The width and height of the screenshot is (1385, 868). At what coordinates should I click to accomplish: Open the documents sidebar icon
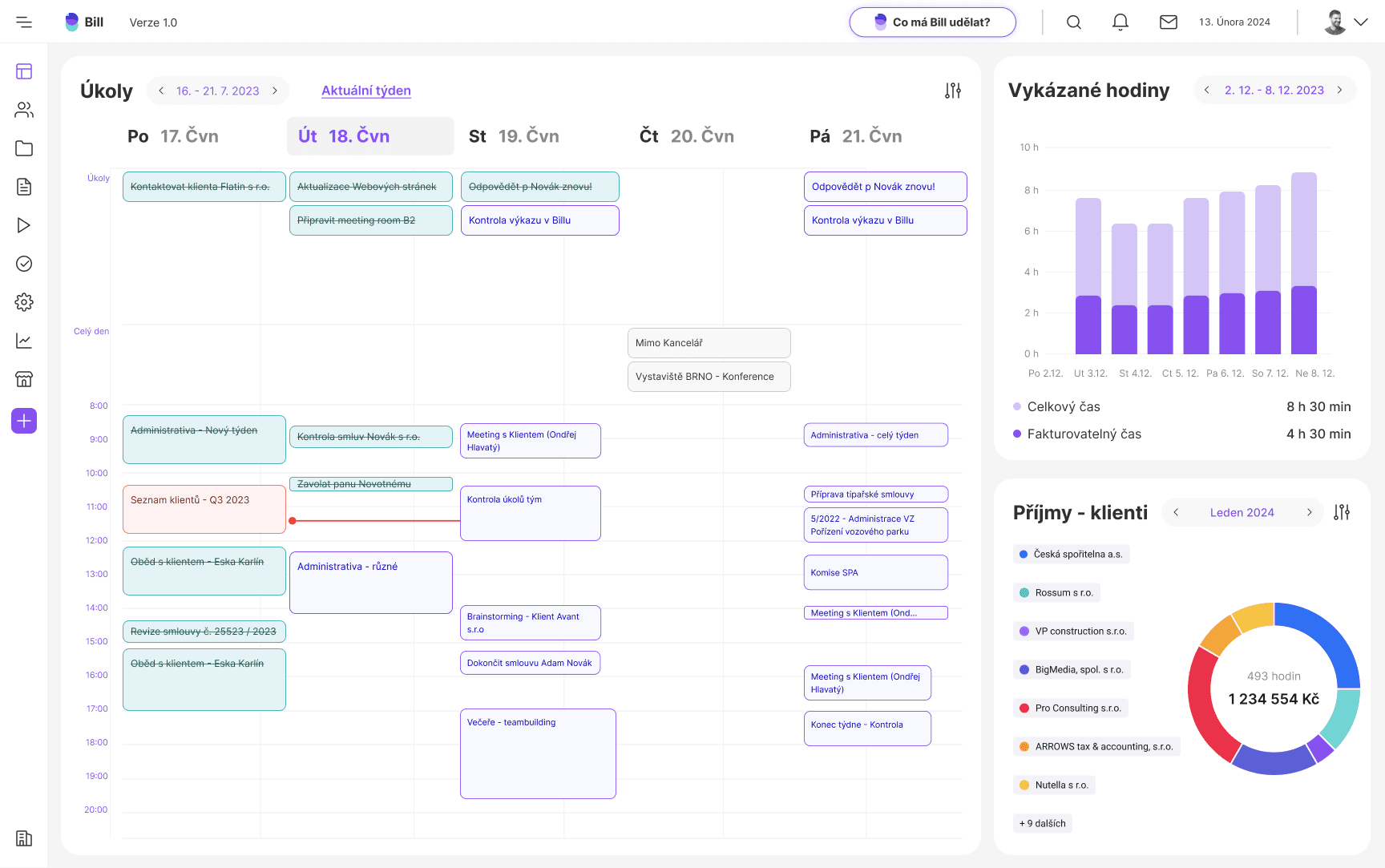24,187
